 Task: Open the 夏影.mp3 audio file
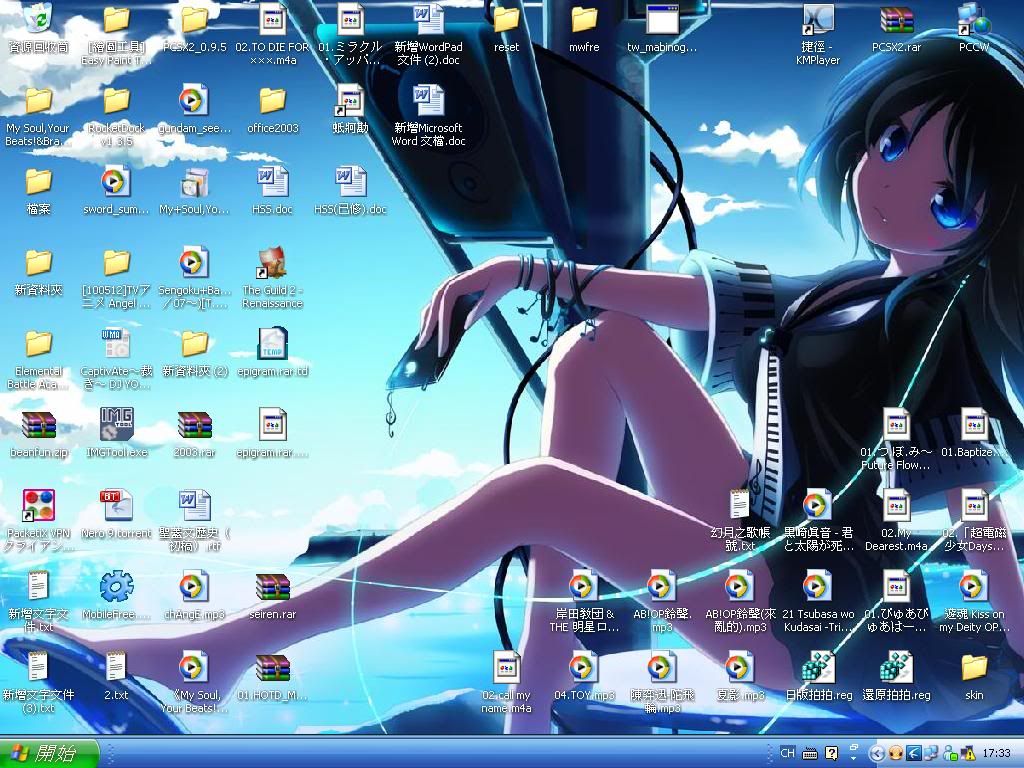739,667
